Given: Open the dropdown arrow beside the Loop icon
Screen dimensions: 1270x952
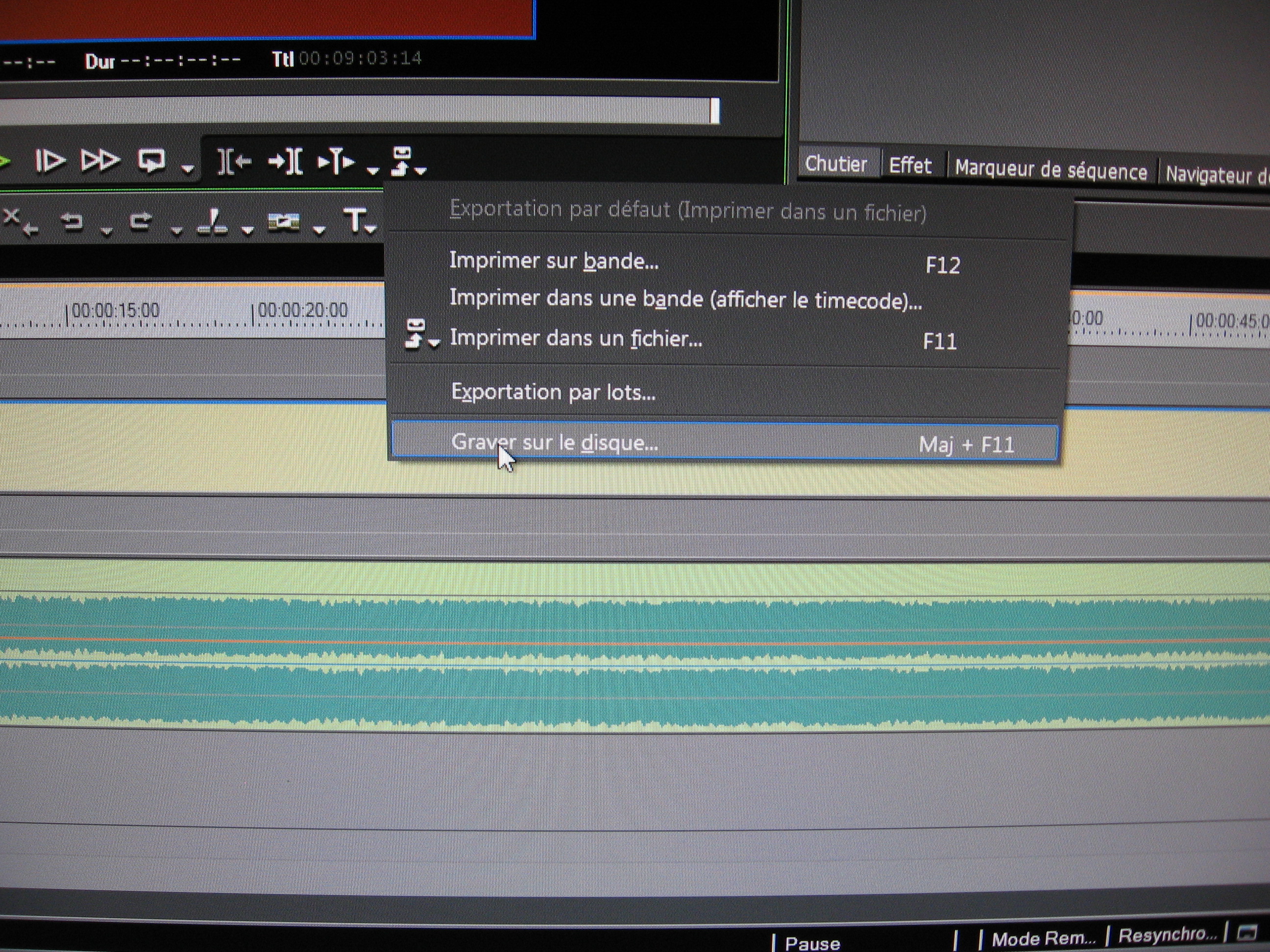Looking at the screenshot, I should (187, 169).
